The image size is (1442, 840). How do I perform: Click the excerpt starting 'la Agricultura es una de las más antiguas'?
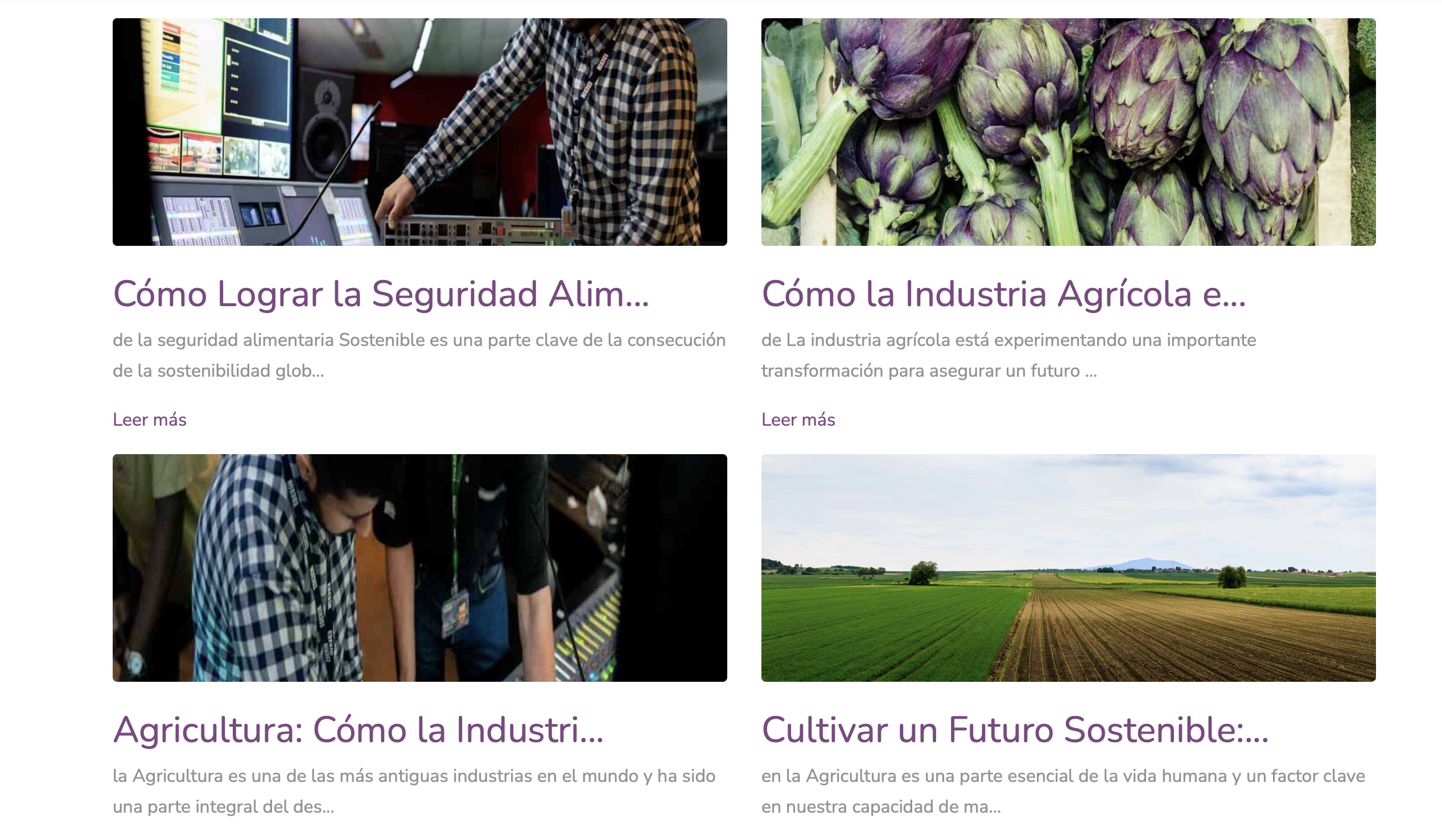(x=414, y=792)
